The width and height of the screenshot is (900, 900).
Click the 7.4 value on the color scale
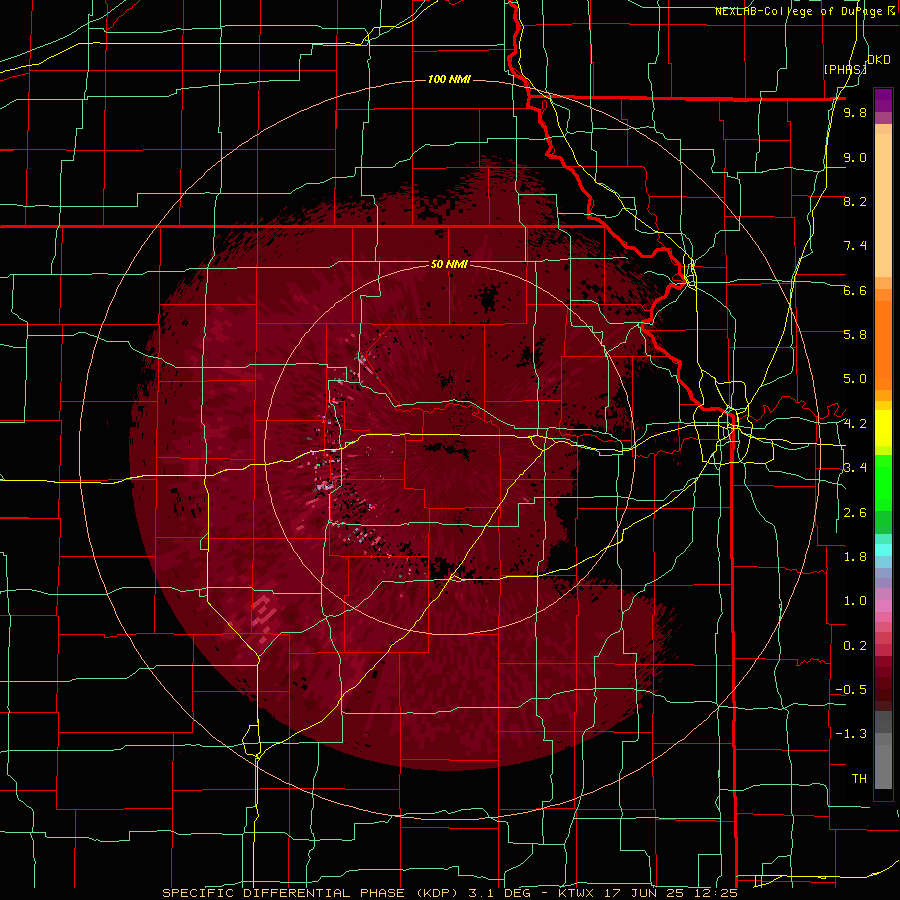(x=855, y=246)
